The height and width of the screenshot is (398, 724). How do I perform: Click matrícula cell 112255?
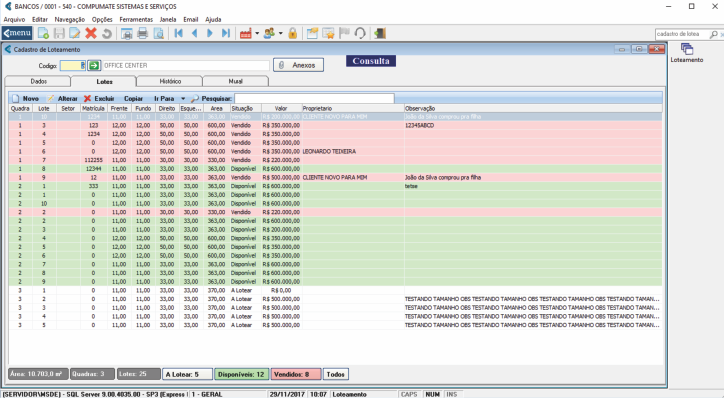click(94, 160)
